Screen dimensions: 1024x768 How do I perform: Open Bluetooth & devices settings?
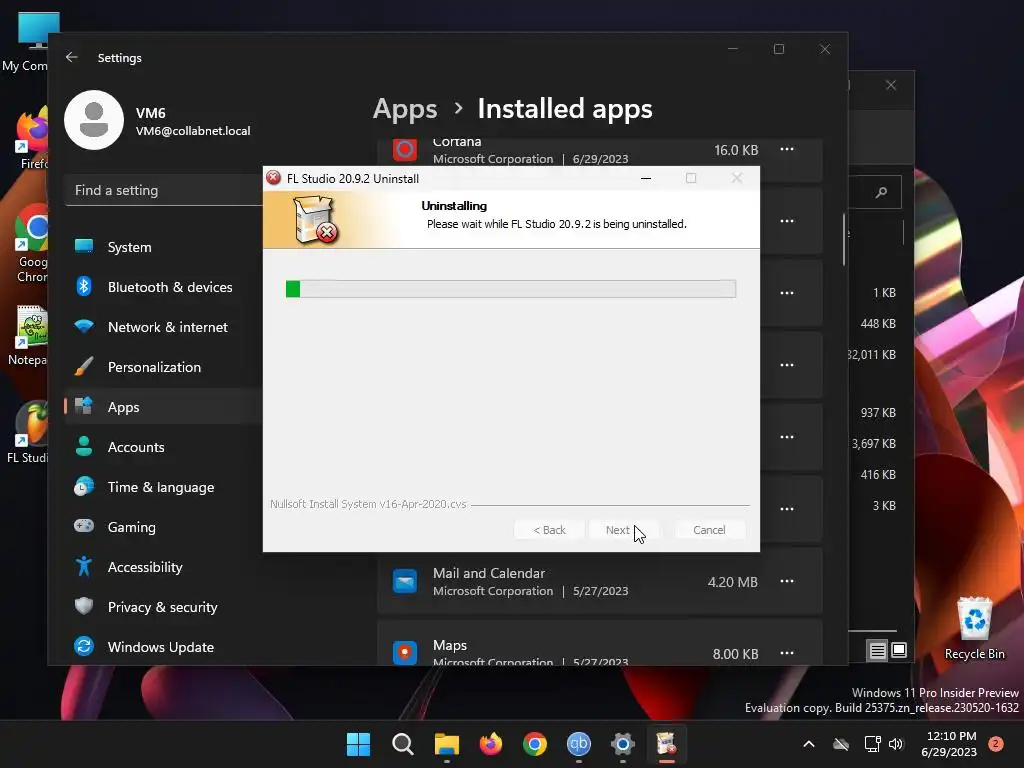163,287
